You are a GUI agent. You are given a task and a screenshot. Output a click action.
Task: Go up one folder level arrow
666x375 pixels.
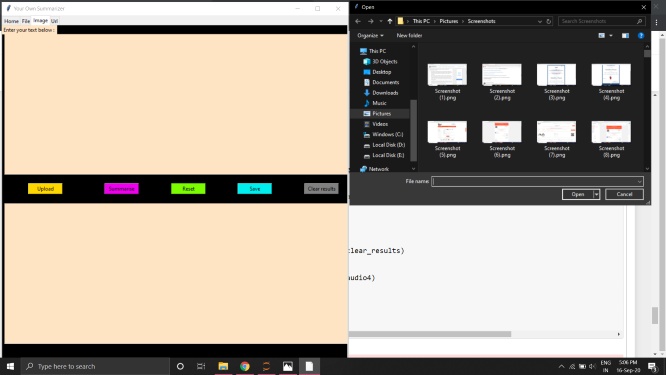click(x=390, y=21)
